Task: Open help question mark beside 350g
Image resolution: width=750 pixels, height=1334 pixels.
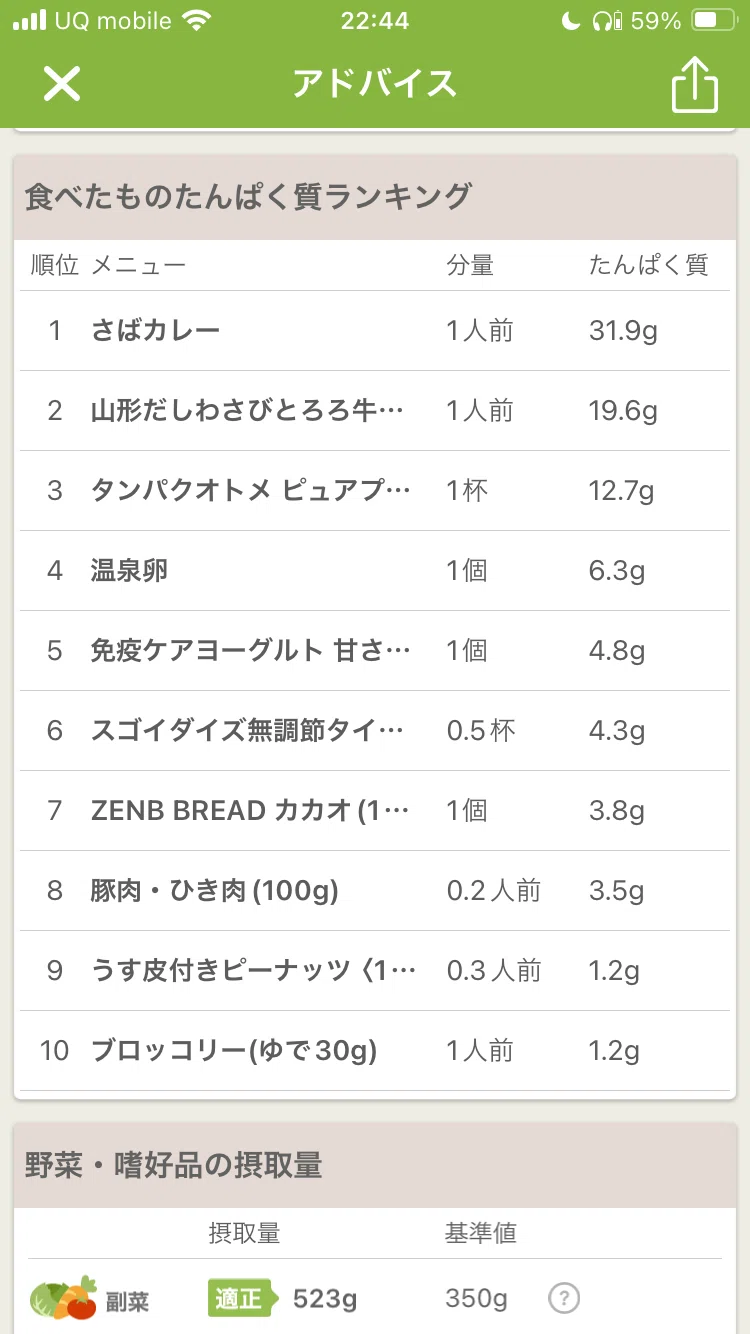Action: (x=564, y=1299)
